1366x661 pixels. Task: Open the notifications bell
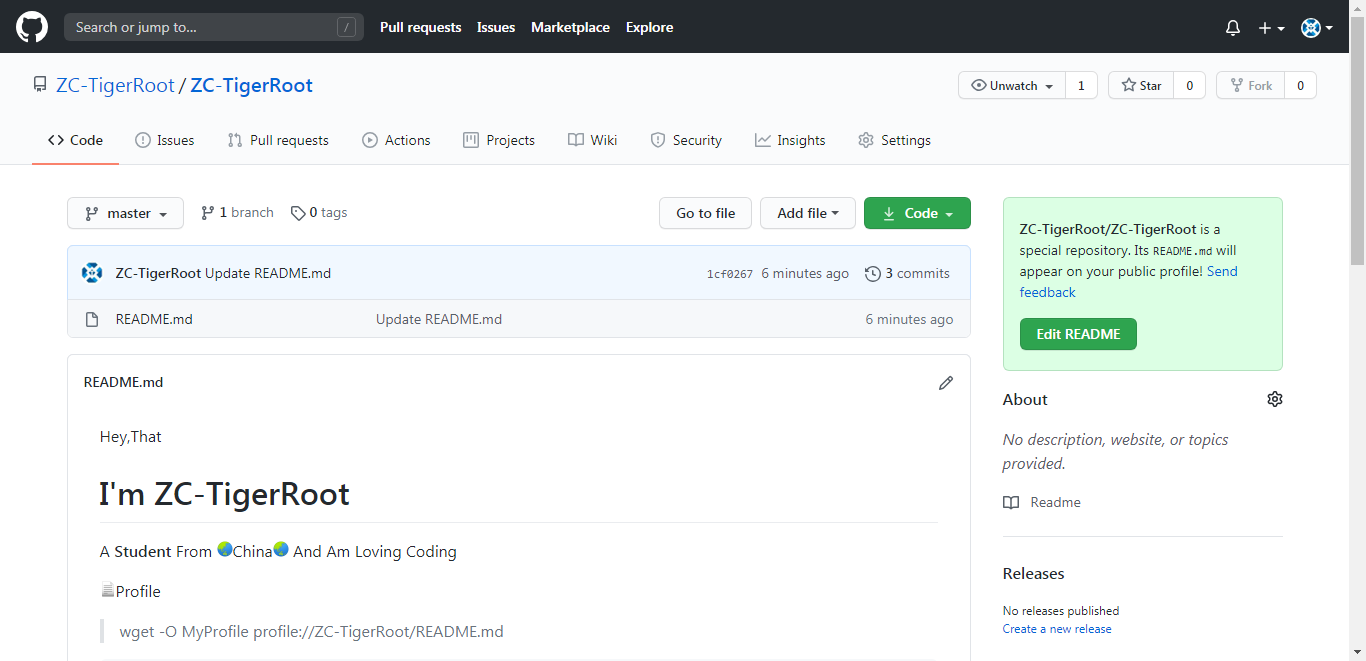point(1233,28)
